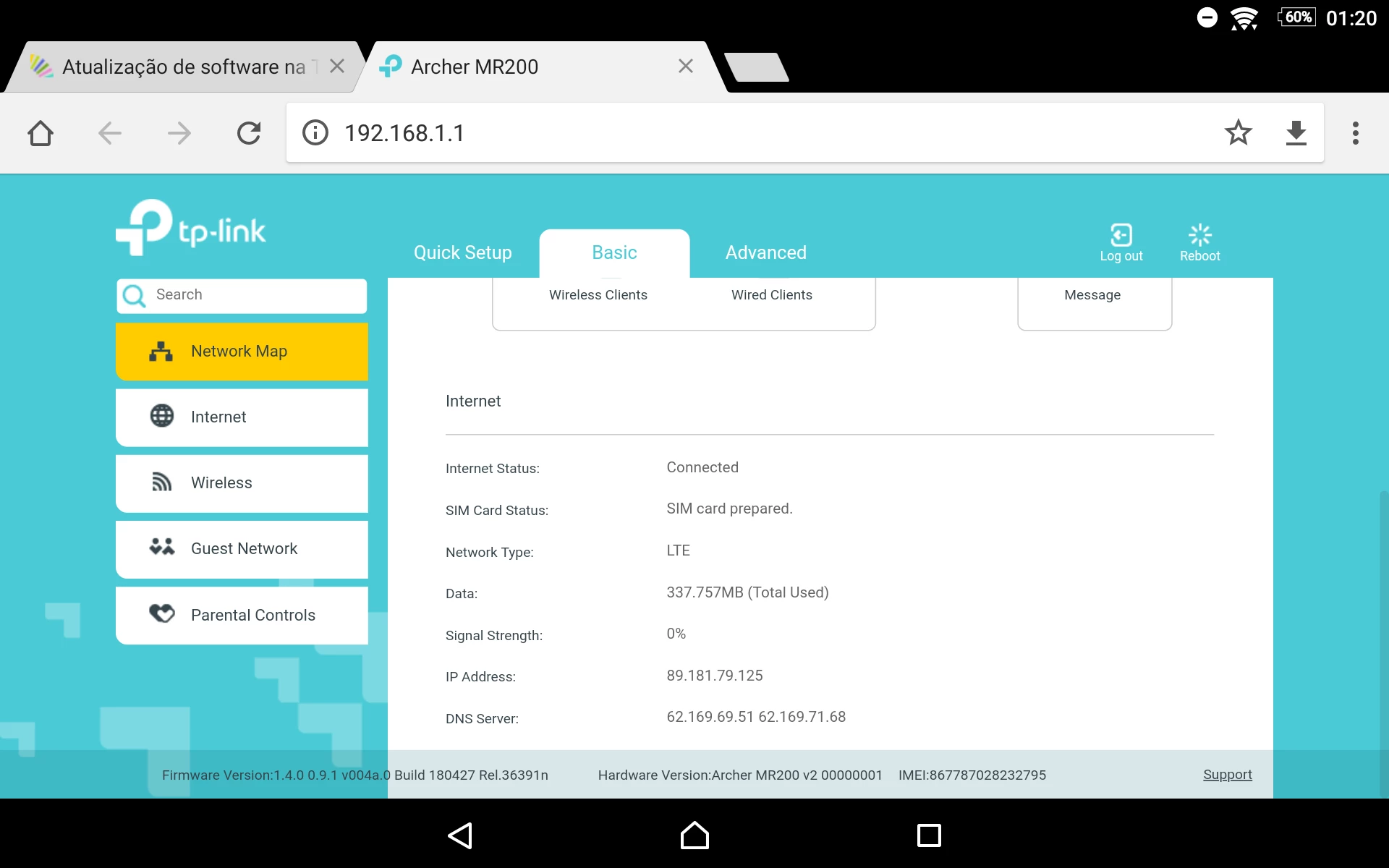Select Wireless from the sidebar
The width and height of the screenshot is (1389, 868).
(242, 482)
